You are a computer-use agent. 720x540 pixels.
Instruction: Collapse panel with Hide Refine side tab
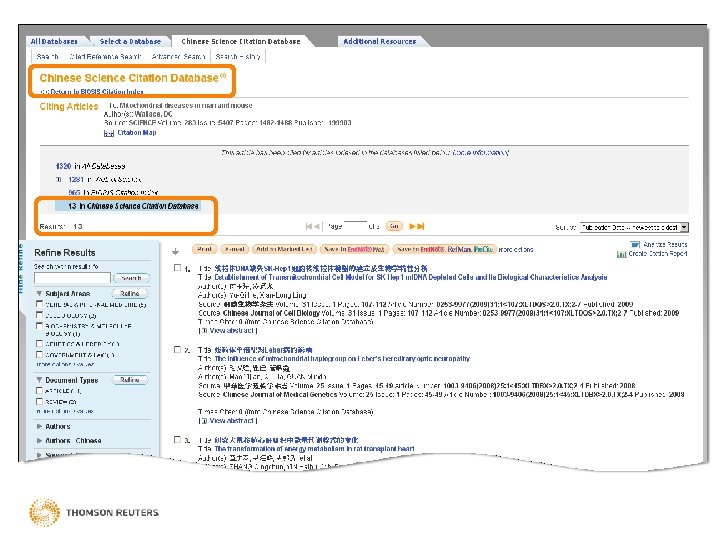pyautogui.click(x=21, y=269)
